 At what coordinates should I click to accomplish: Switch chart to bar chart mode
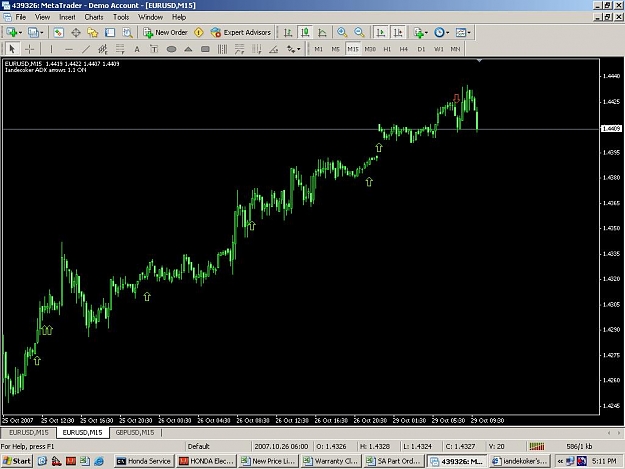coord(288,33)
